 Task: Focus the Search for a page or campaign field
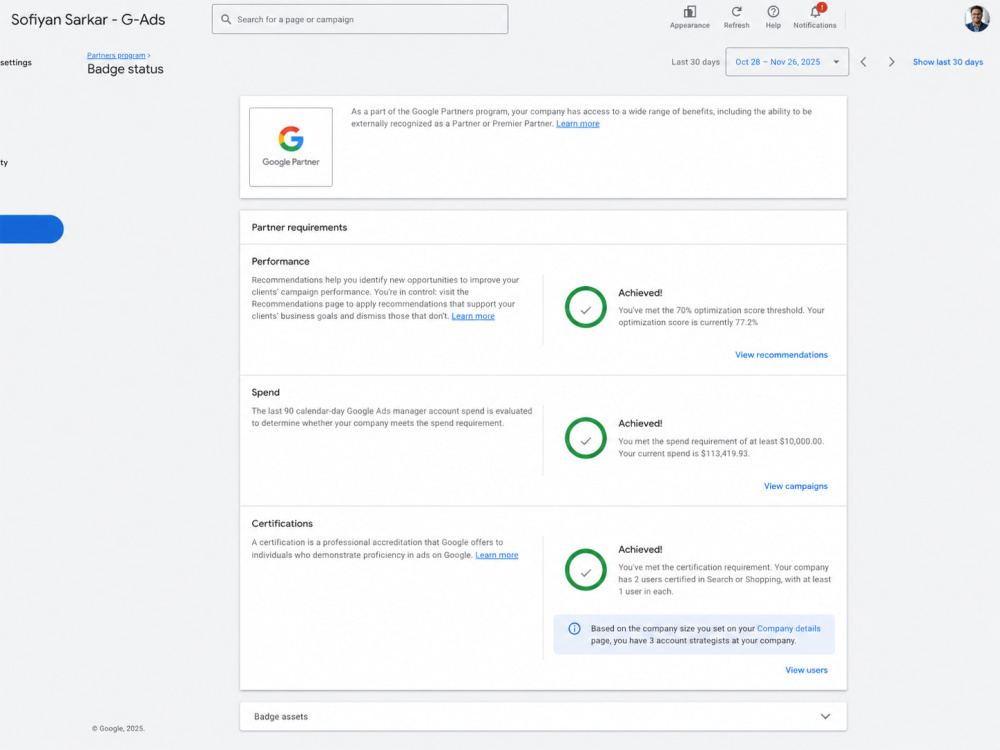point(360,19)
